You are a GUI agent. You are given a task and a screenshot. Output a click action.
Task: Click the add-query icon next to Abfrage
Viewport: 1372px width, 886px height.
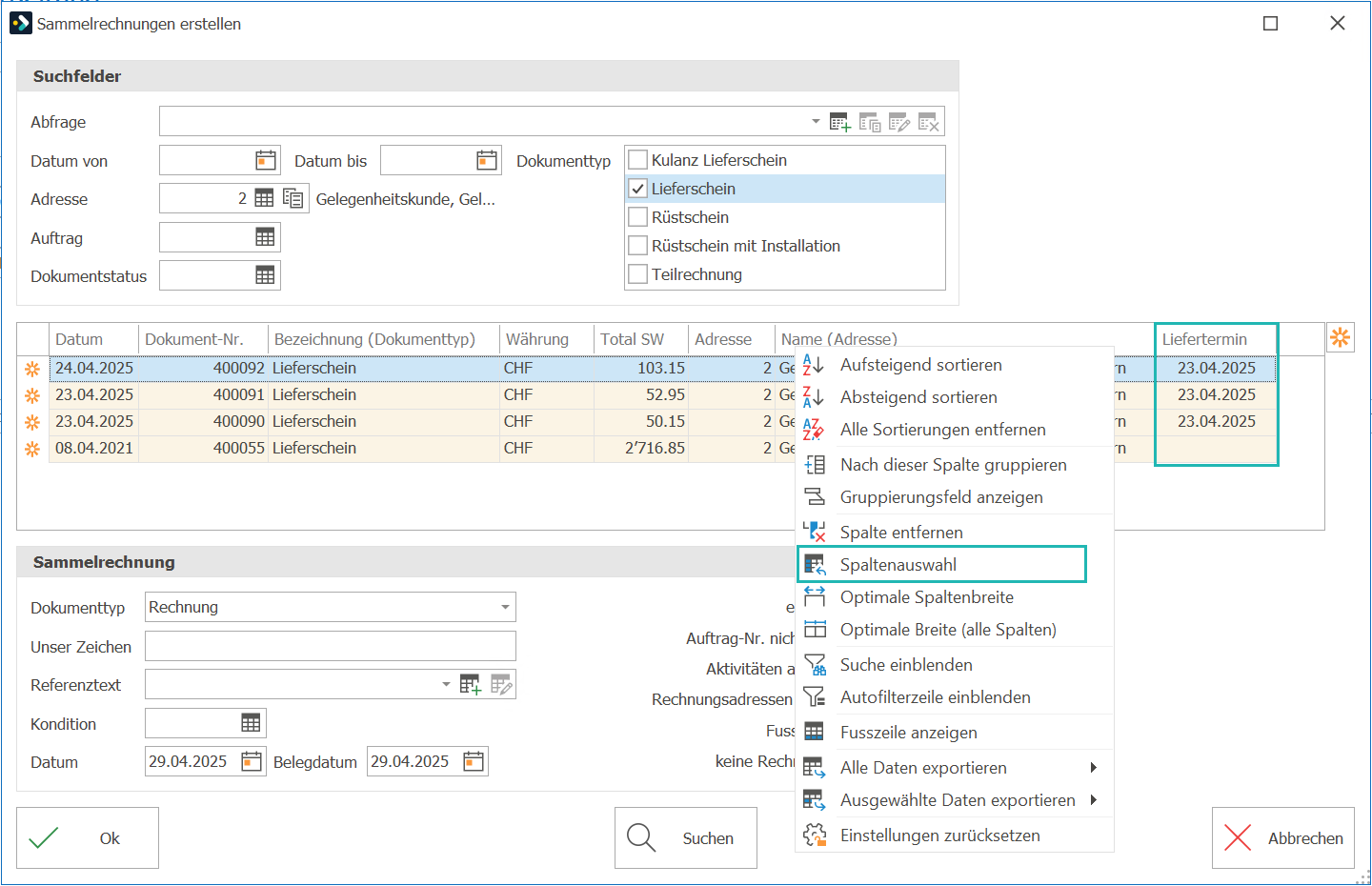coord(840,122)
